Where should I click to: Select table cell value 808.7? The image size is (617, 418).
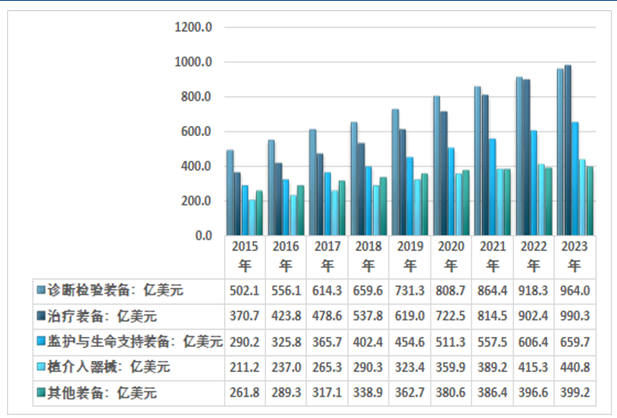tap(451, 291)
